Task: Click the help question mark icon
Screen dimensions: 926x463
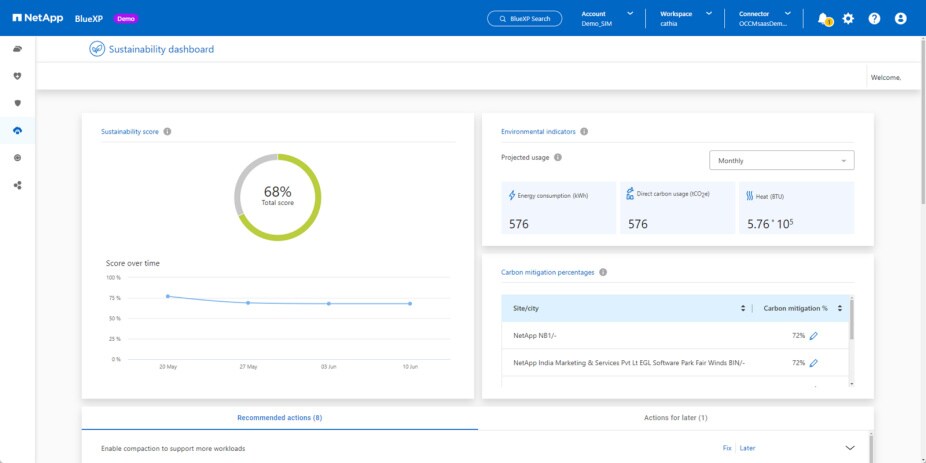Action: 874,18
